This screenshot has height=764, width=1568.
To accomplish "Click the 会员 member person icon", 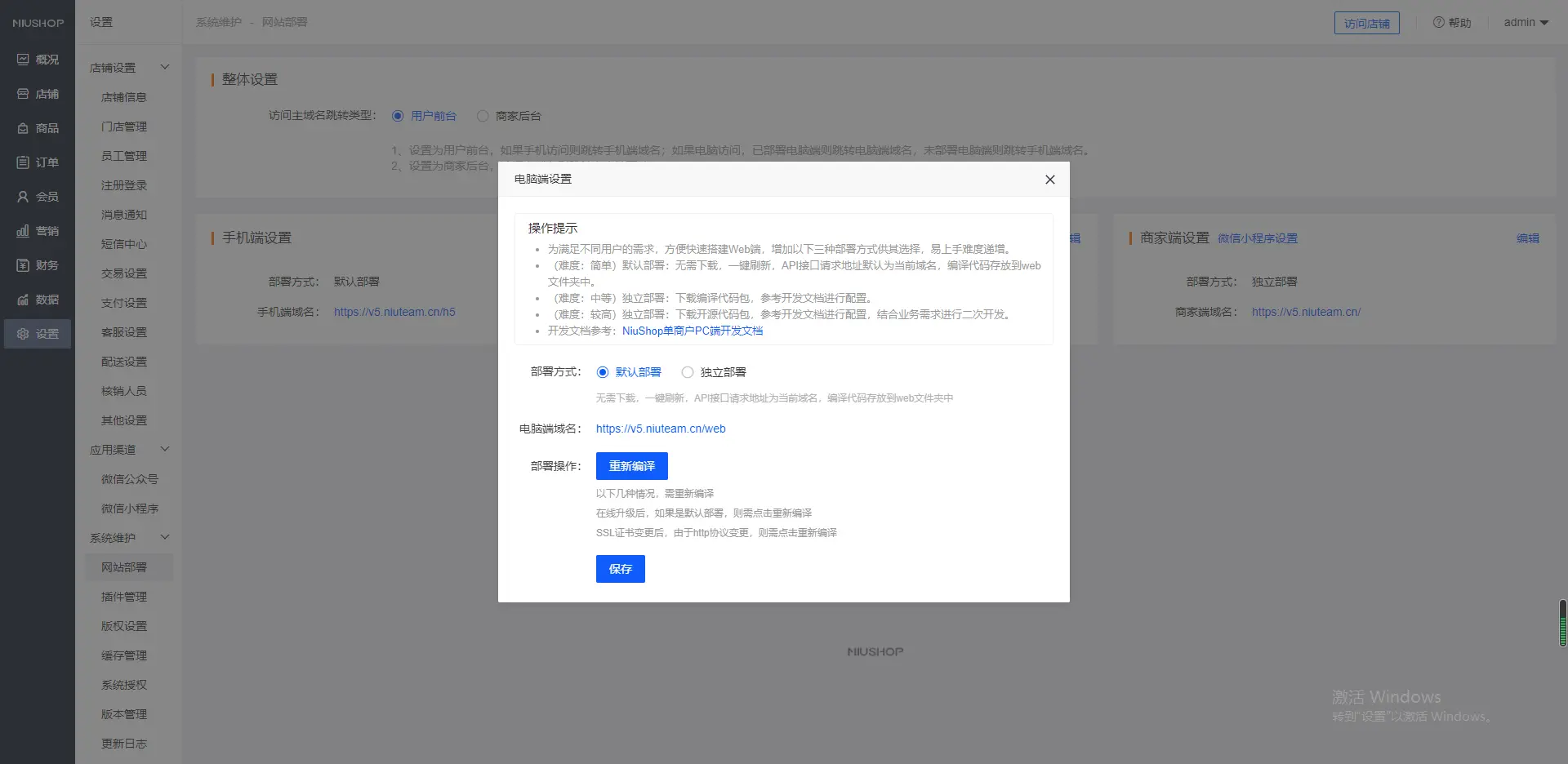I will click(x=23, y=197).
